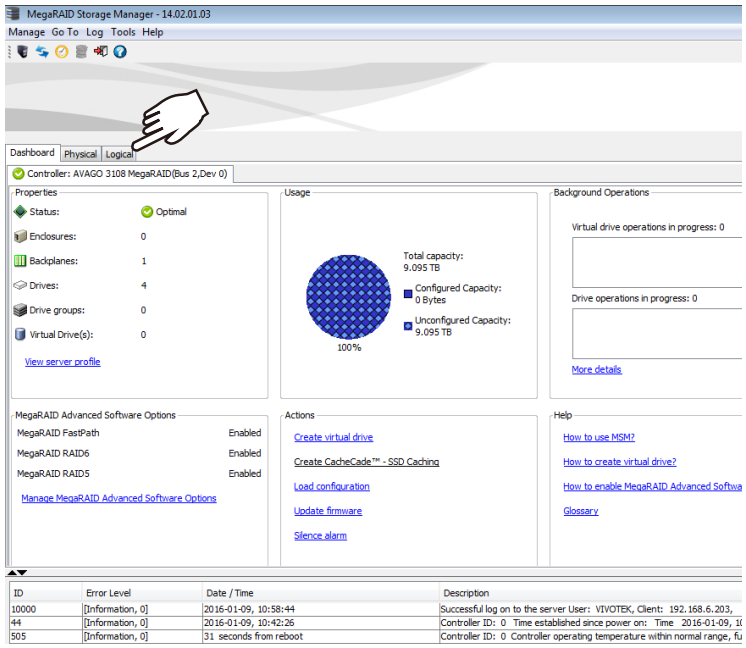Click Manage MegaRAID Advanced Software Options link
This screenshot has height=648, width=746.
(119, 498)
